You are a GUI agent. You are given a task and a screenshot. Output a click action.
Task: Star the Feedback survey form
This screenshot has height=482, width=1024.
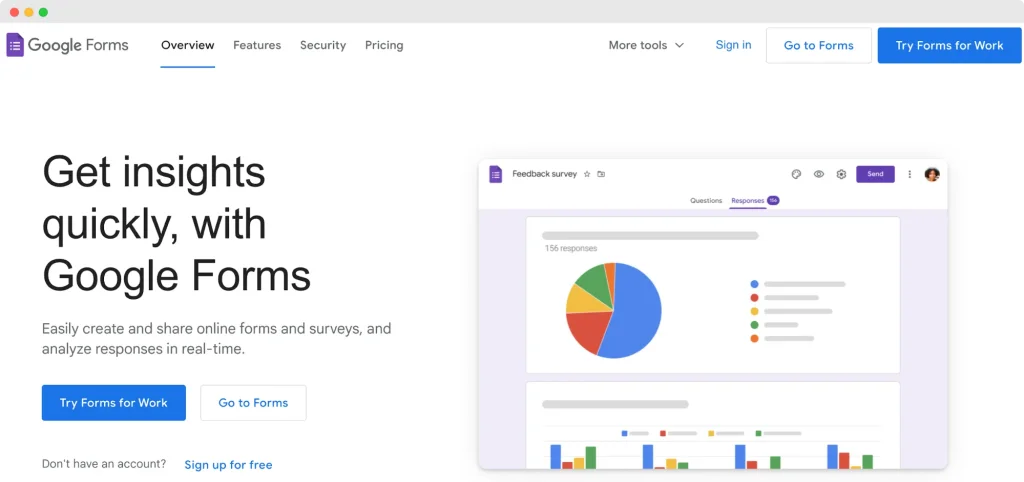587,174
